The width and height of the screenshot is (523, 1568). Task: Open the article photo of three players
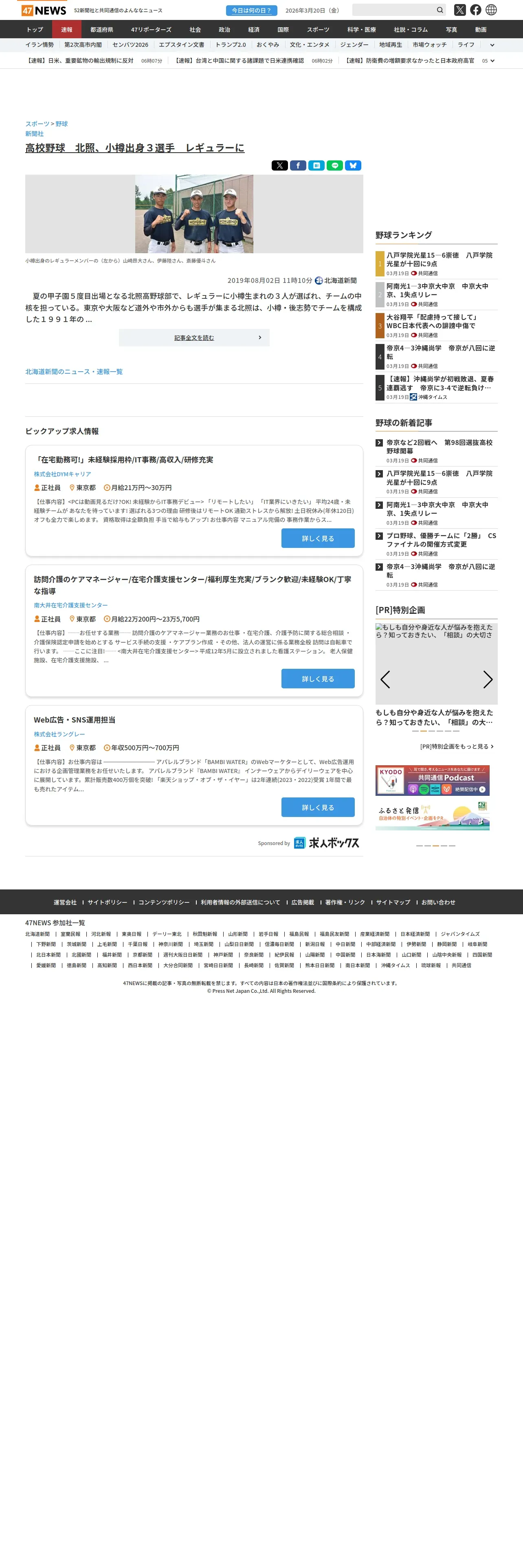point(194,214)
